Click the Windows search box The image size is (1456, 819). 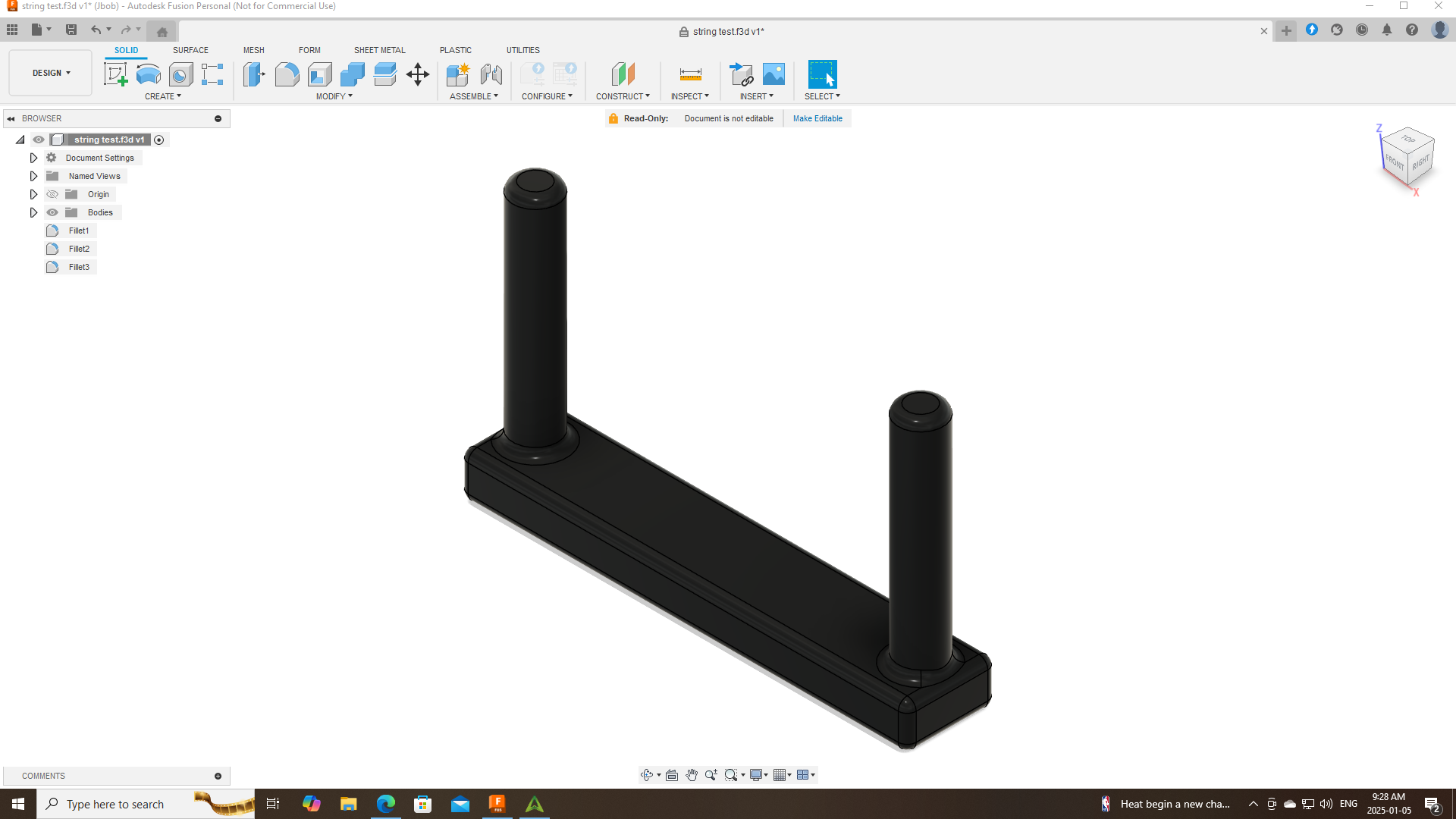[x=146, y=804]
